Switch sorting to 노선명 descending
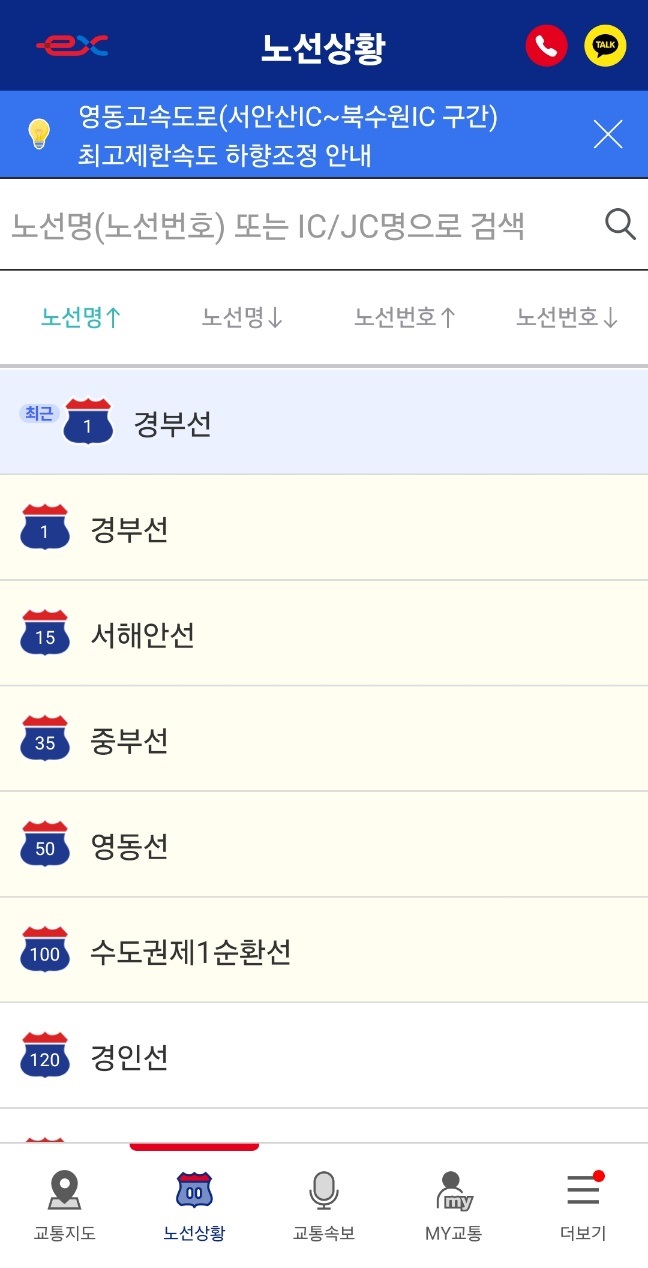This screenshot has width=648, height=1268. tap(240, 316)
